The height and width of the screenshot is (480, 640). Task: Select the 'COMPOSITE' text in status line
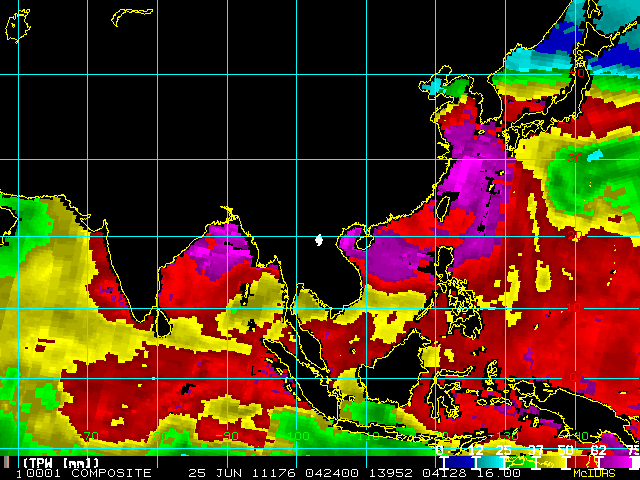click(x=111, y=473)
